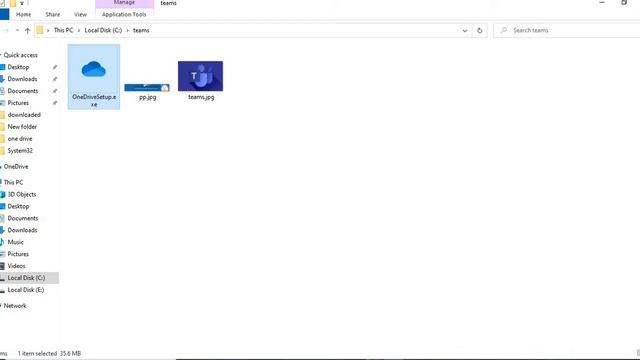Select Quick access in navigation pane
640x360 pixels.
coord(20,55)
